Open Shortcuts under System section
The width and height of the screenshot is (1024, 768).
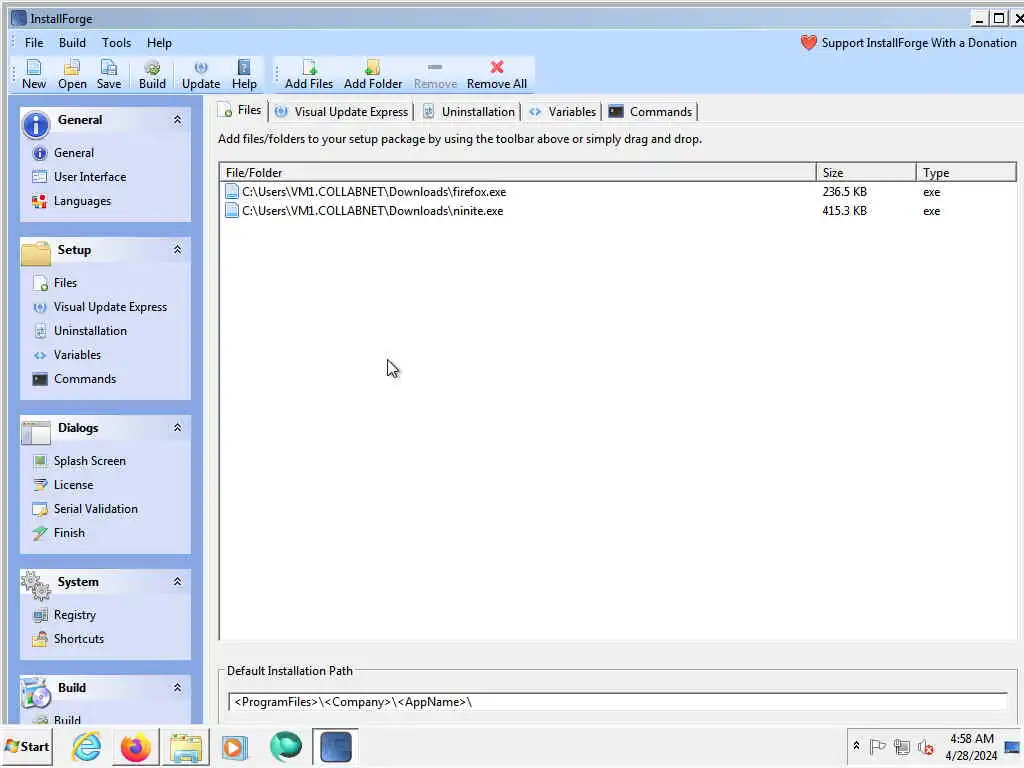coord(78,639)
